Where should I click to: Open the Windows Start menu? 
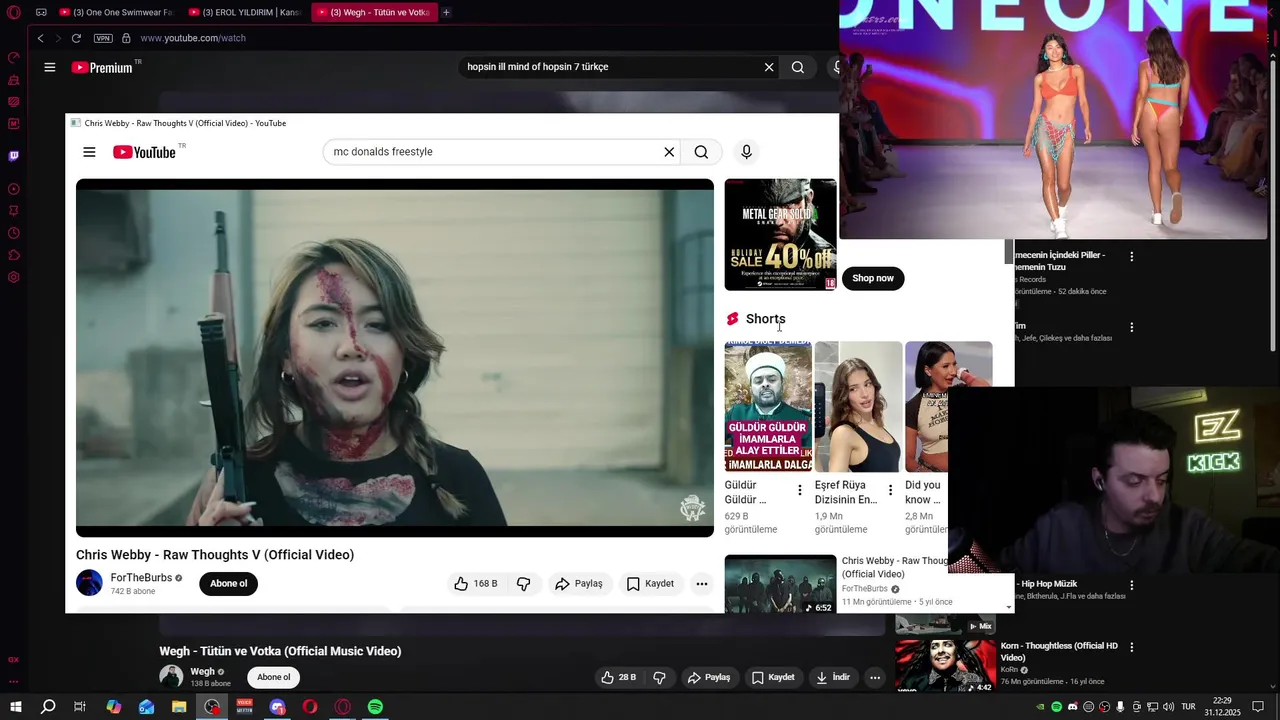point(16,707)
